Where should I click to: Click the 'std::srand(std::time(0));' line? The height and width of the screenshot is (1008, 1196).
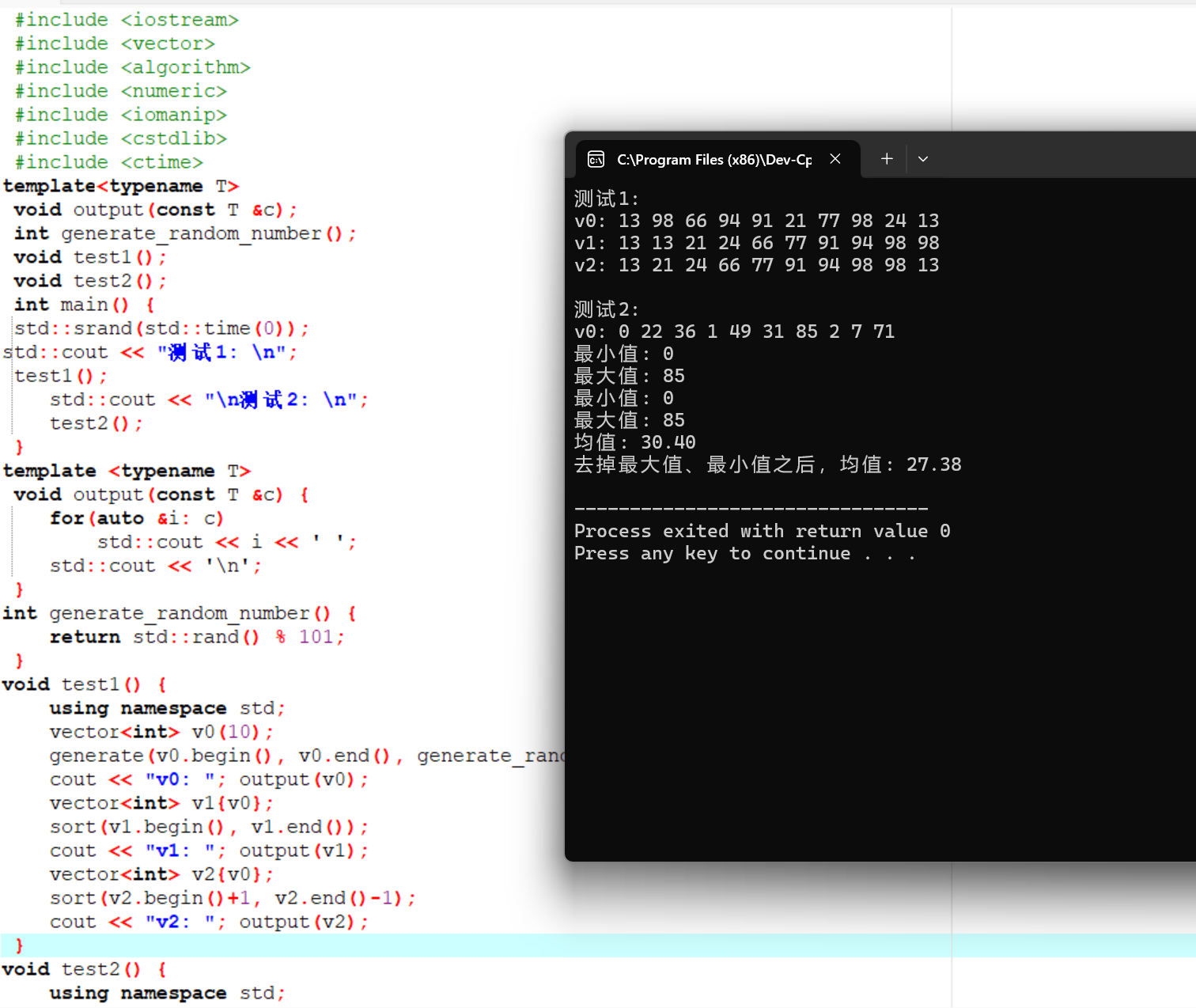(x=161, y=328)
